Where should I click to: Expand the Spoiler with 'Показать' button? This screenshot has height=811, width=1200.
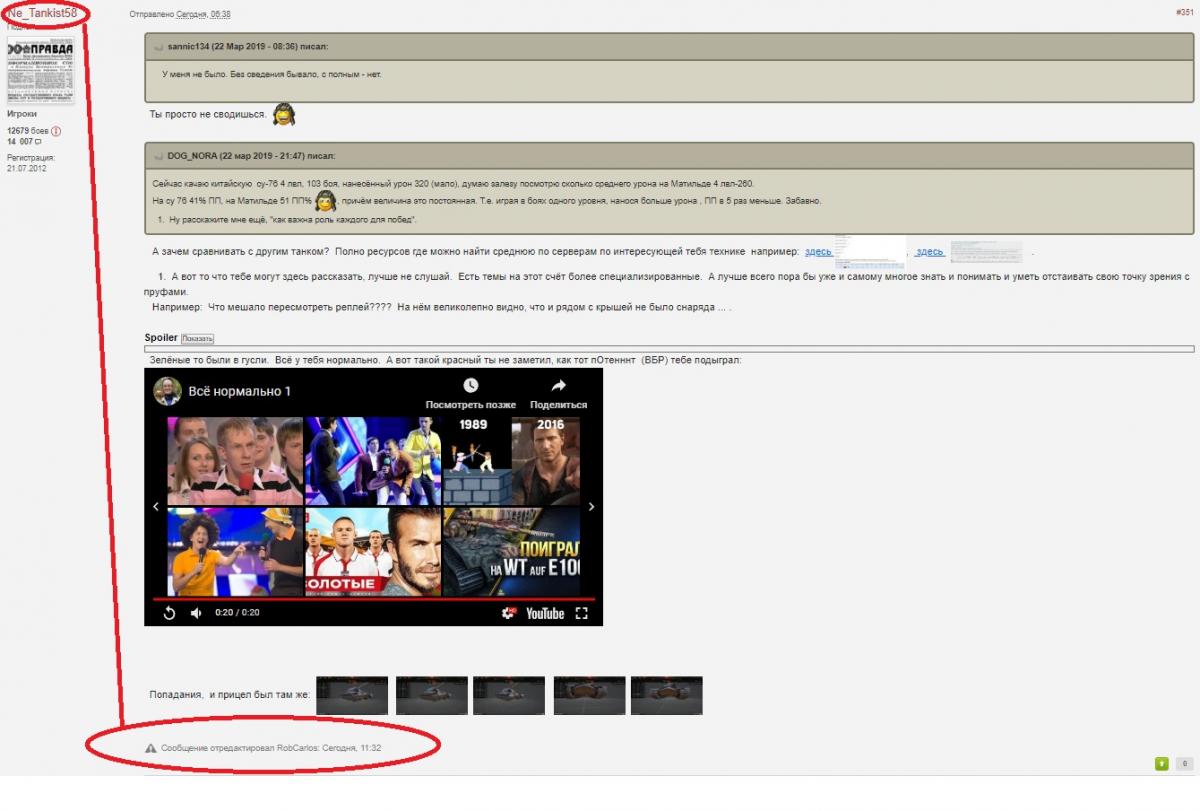tap(197, 339)
